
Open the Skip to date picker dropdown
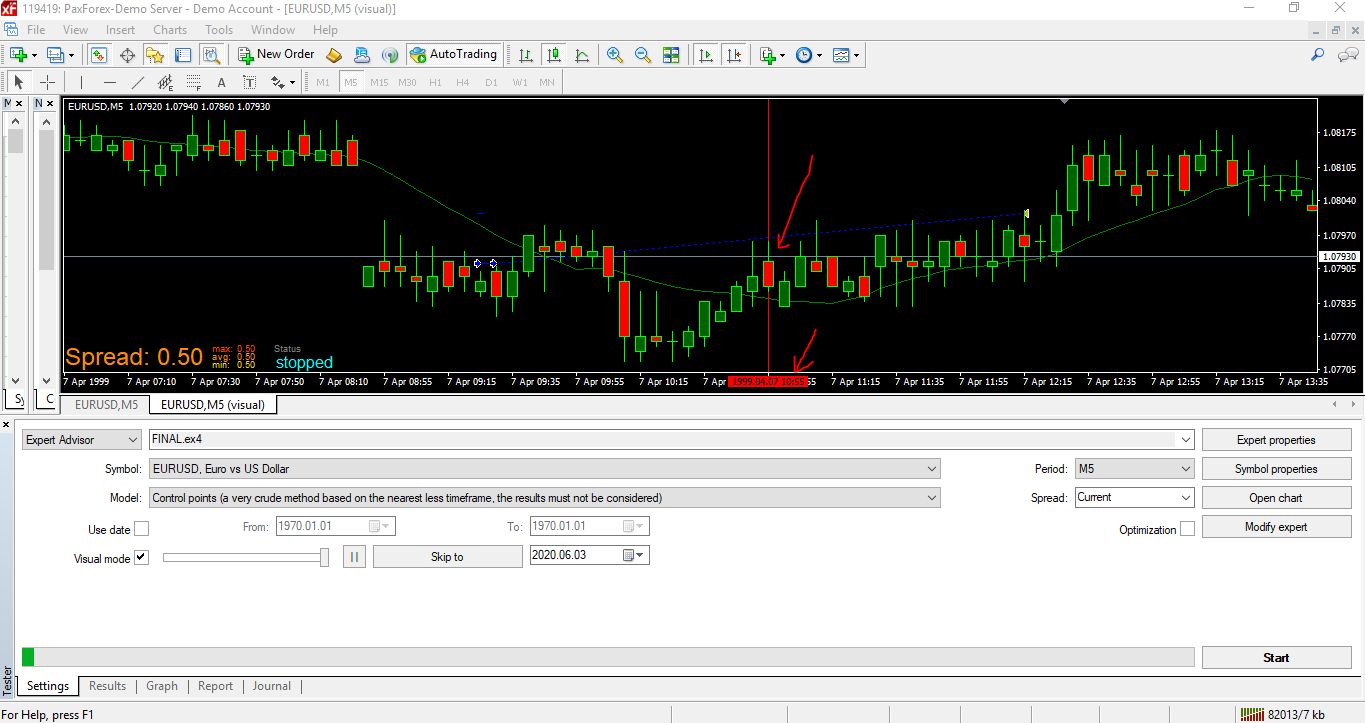point(635,556)
